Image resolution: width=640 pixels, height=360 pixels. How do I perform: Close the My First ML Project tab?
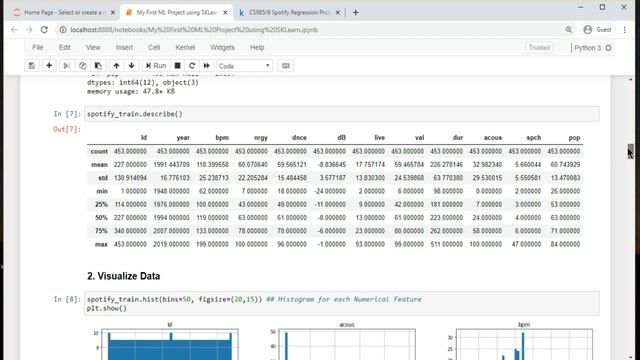point(225,13)
